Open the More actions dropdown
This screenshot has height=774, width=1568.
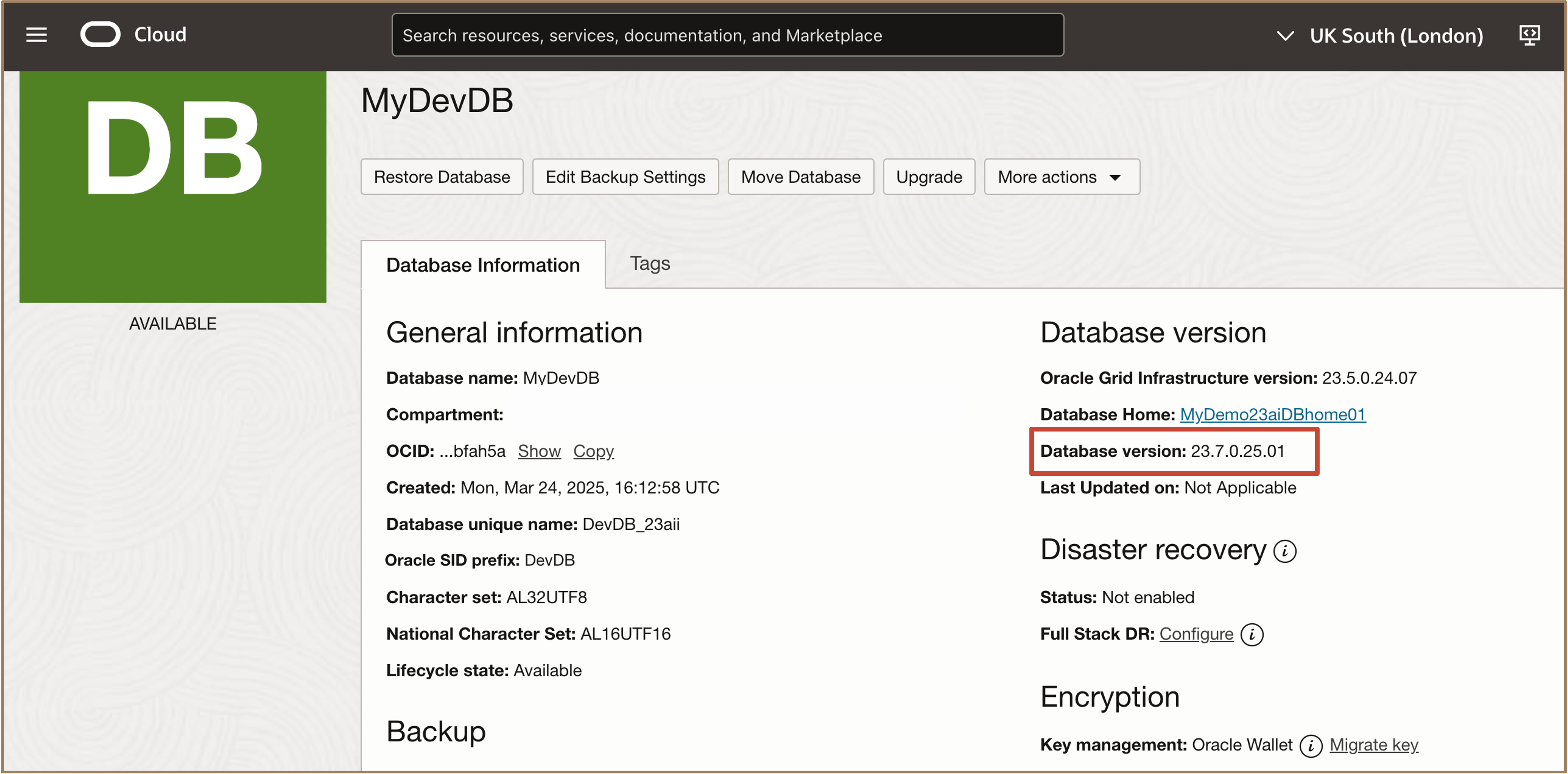(1061, 177)
